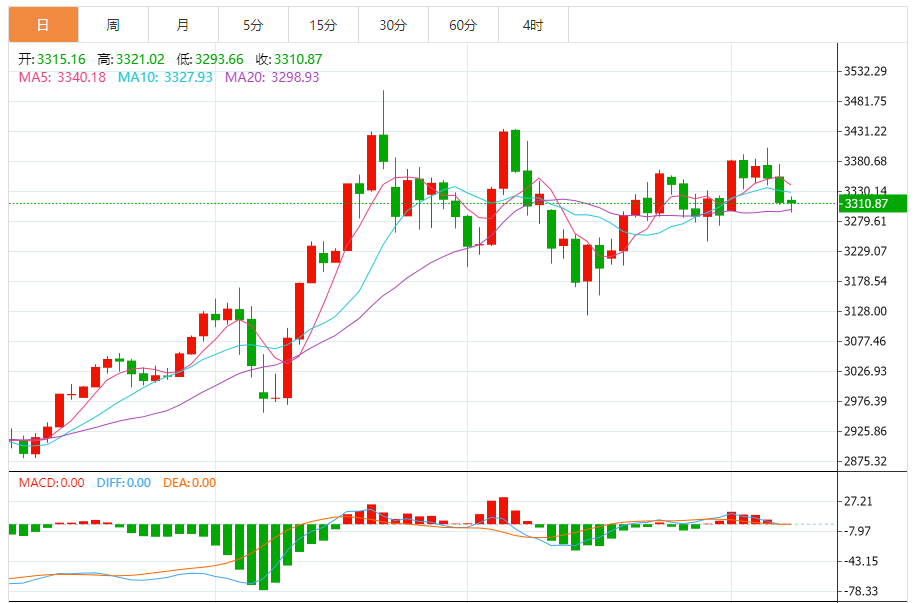Viewport: 915px width, 603px height.
Task: Open the 60分 timeframe tab
Action: coord(463,25)
